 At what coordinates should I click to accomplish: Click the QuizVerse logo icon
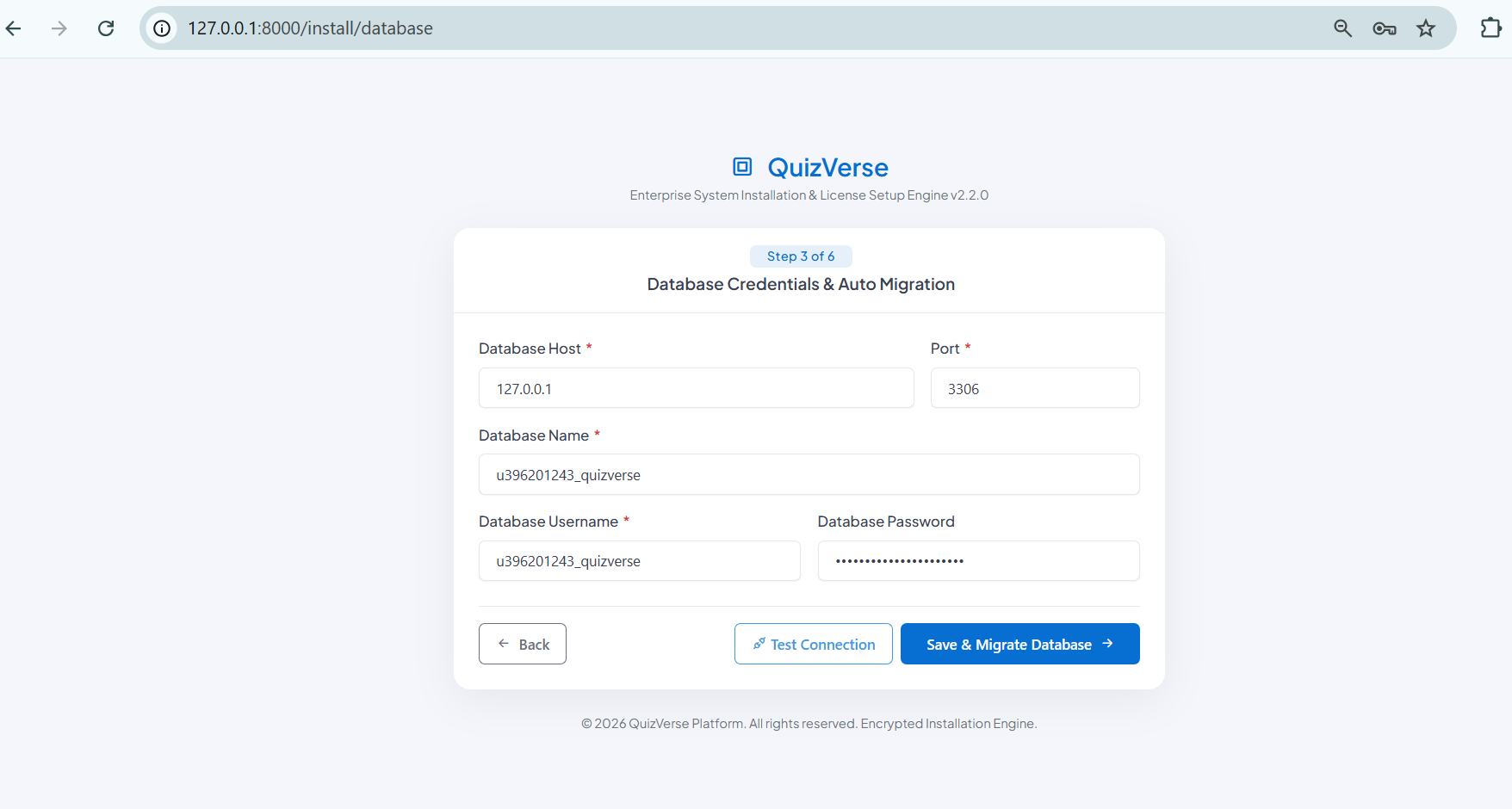[x=742, y=167]
